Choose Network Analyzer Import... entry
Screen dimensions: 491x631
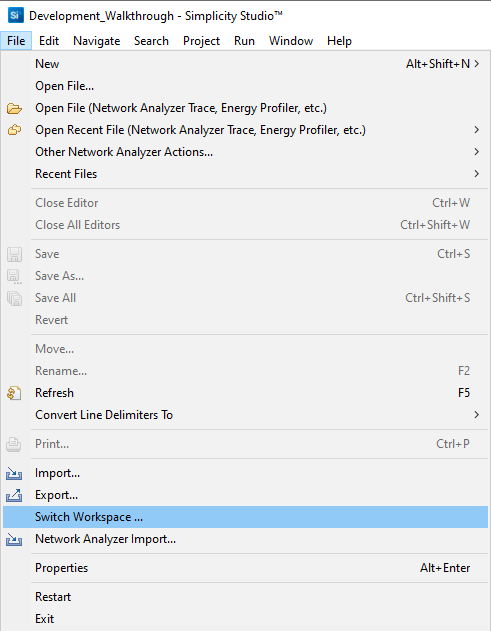246,538
